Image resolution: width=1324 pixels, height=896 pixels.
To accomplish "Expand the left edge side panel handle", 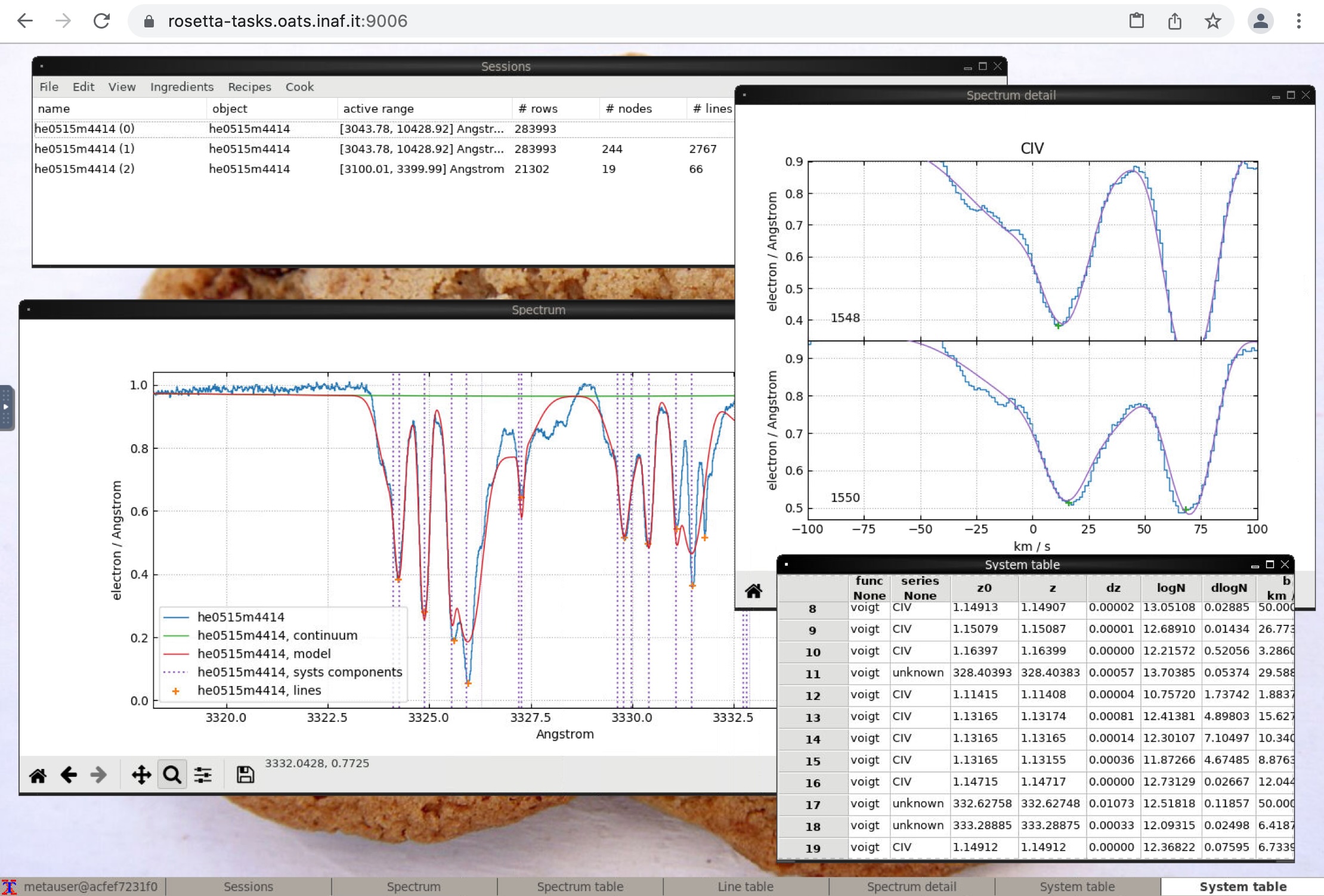I will tap(6, 407).
